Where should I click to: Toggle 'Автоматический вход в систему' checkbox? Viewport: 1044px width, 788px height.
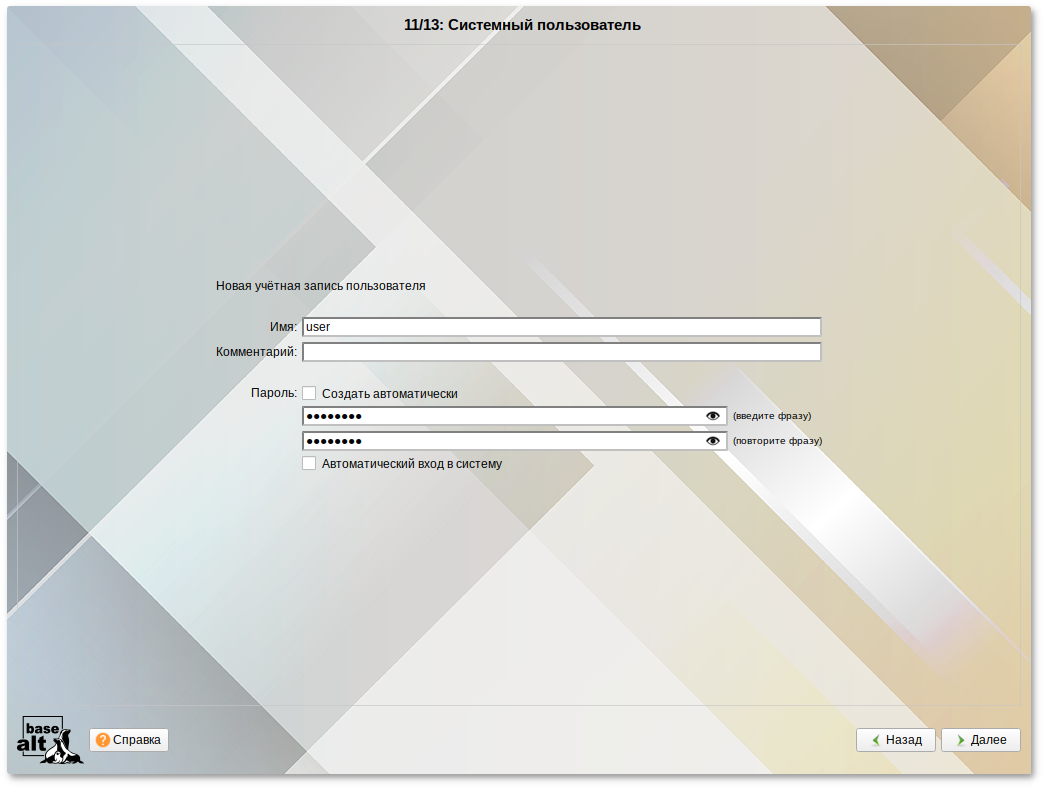click(x=310, y=464)
